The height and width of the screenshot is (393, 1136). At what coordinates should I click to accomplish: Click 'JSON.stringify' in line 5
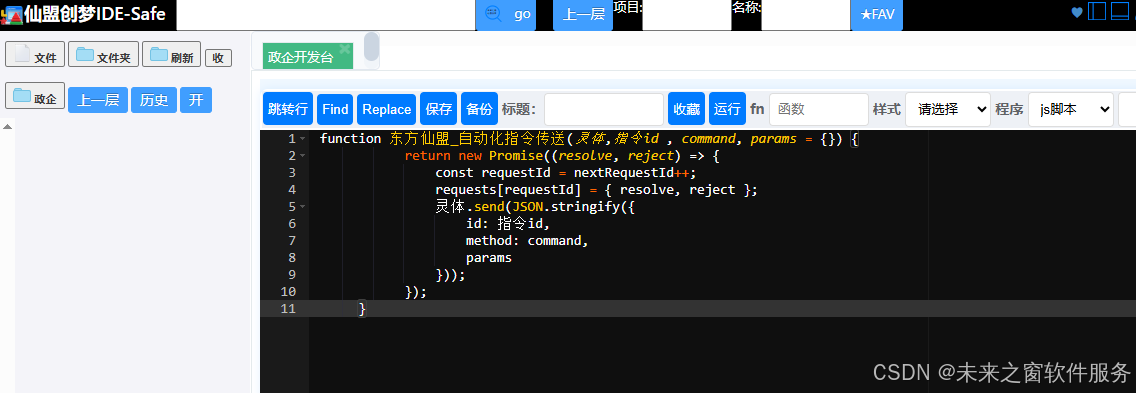pos(566,207)
